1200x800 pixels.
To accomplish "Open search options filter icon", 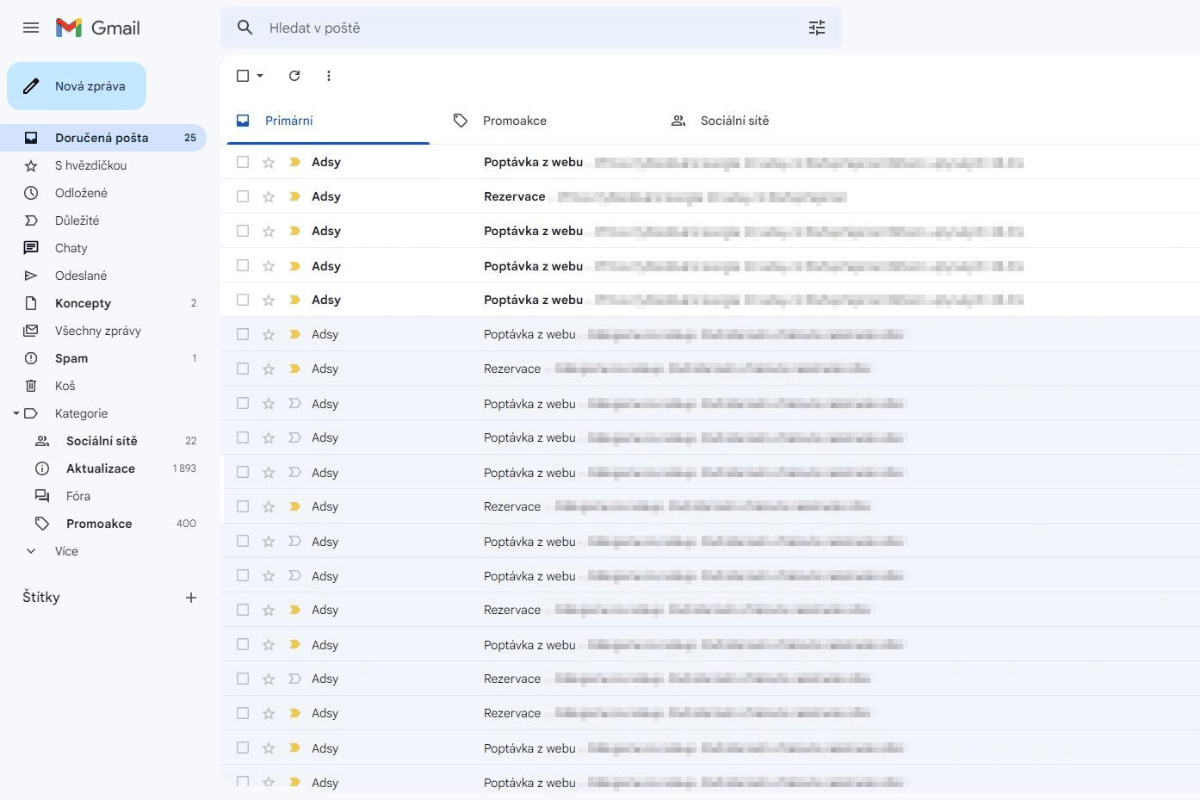I will coord(817,28).
